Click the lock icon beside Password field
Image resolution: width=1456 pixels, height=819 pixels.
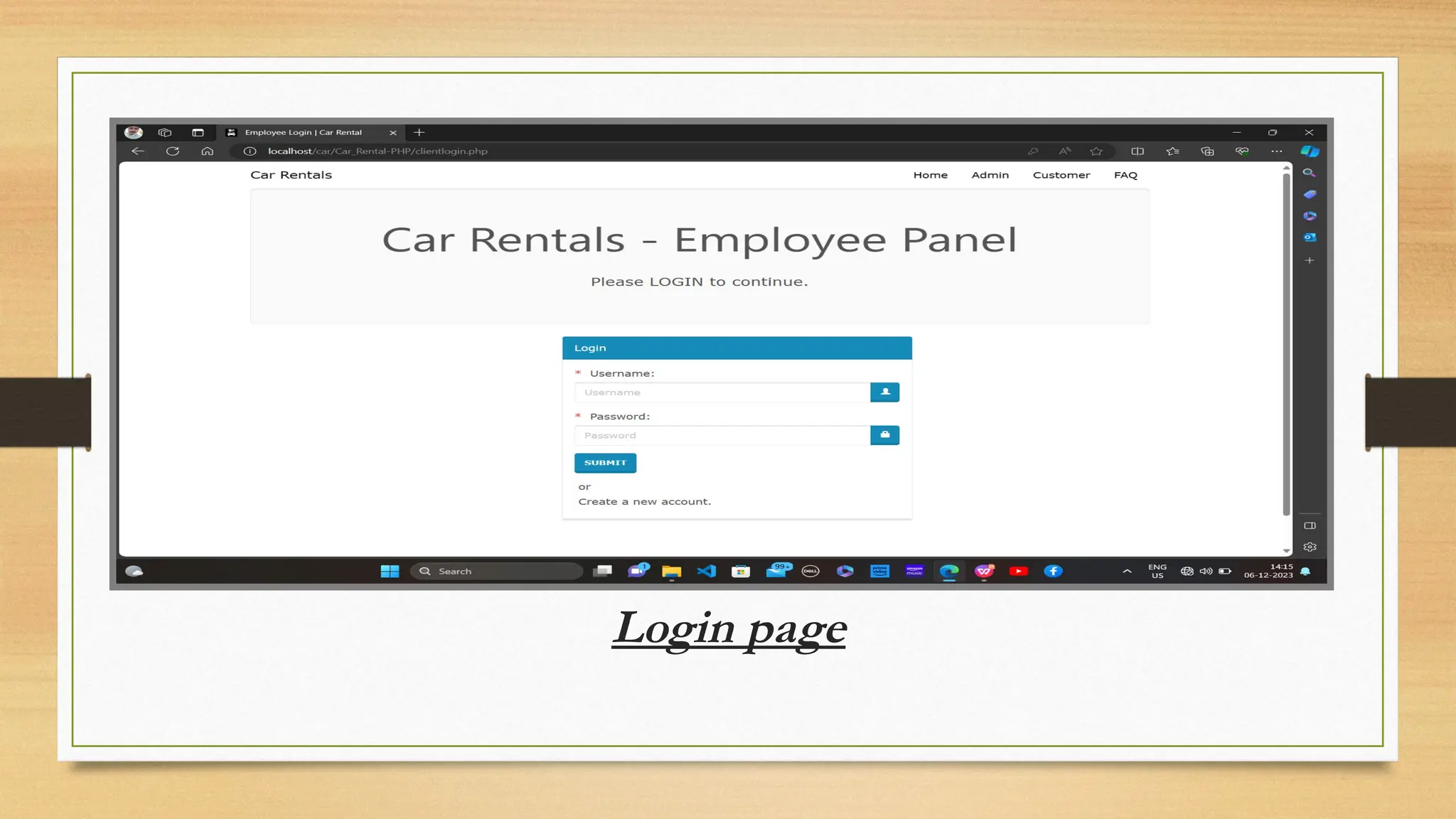point(885,435)
